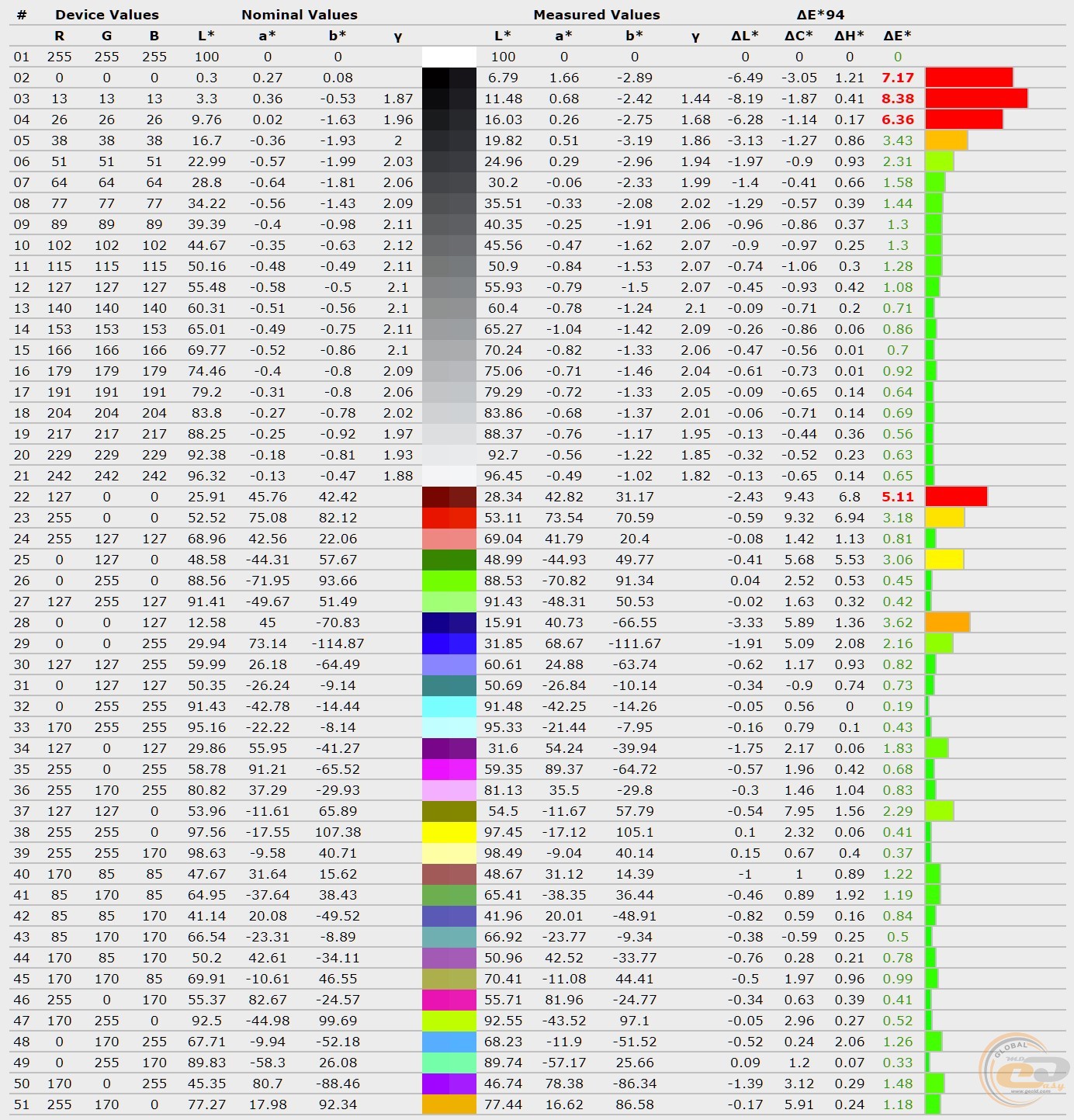This screenshot has width=1074, height=1120.
Task: Click the ΔE value '6.36'
Action: (x=898, y=120)
